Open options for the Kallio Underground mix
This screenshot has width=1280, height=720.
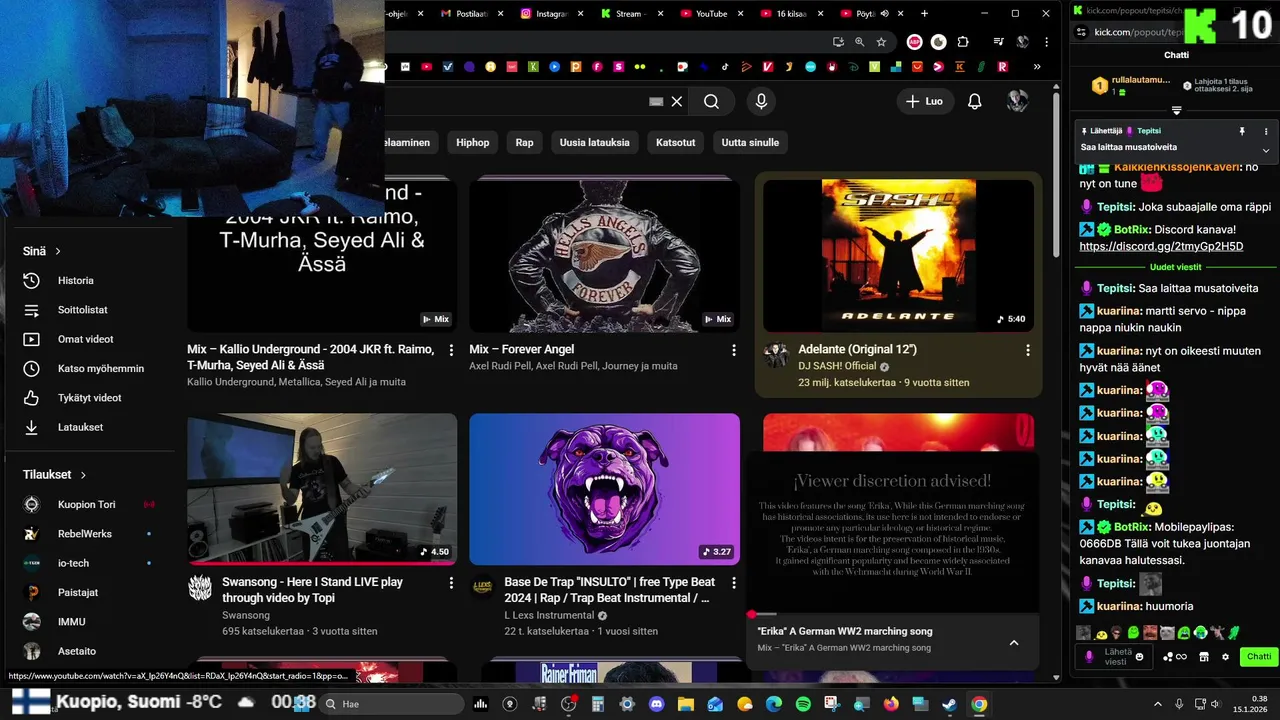pyautogui.click(x=451, y=350)
